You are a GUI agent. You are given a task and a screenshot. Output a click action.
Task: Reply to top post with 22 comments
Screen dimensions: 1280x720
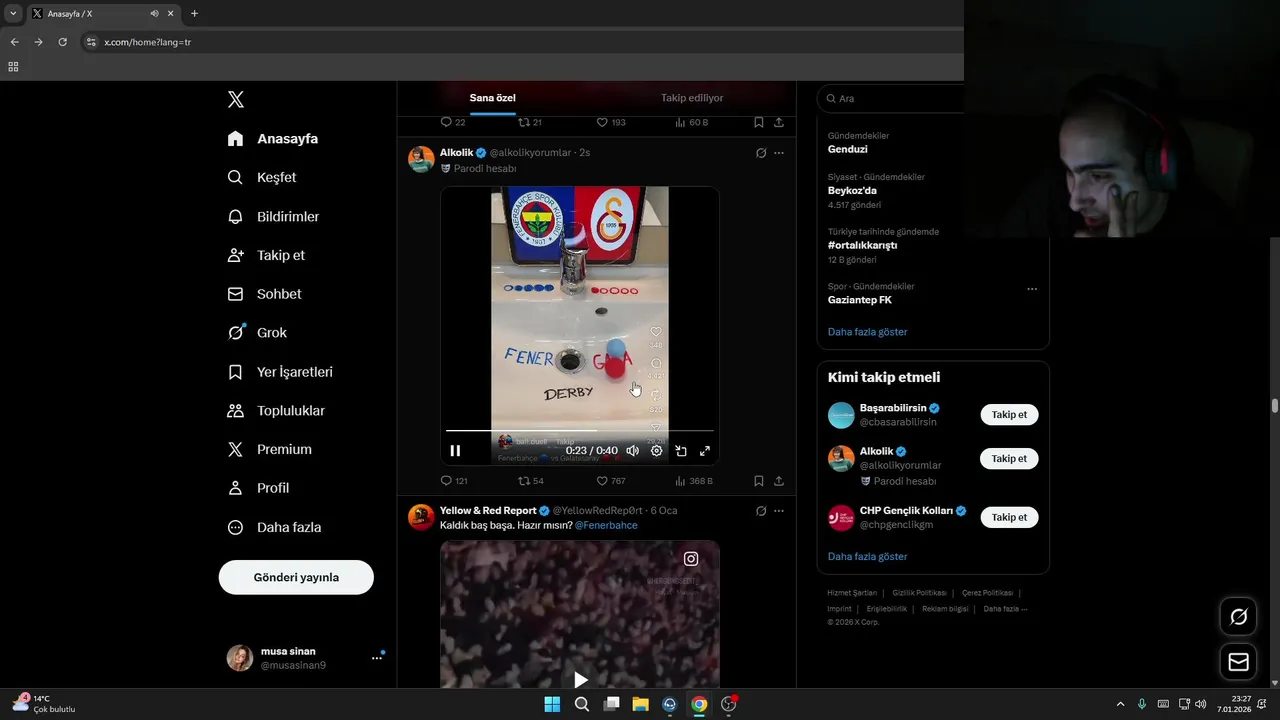pyautogui.click(x=453, y=122)
